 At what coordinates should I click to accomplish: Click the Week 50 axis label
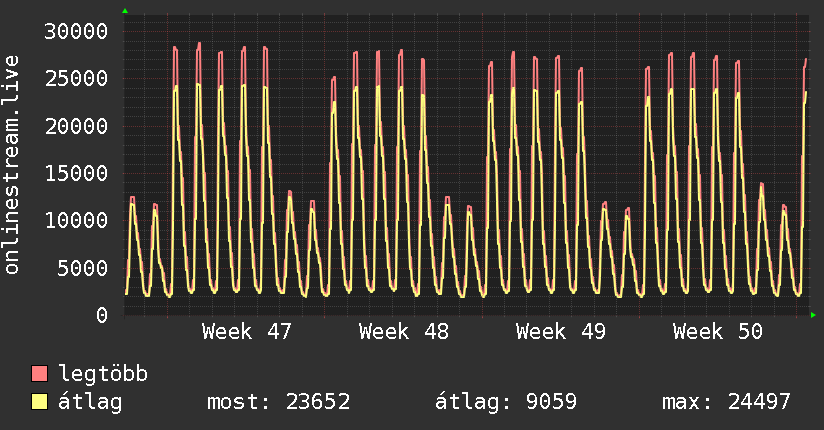pyautogui.click(x=718, y=332)
